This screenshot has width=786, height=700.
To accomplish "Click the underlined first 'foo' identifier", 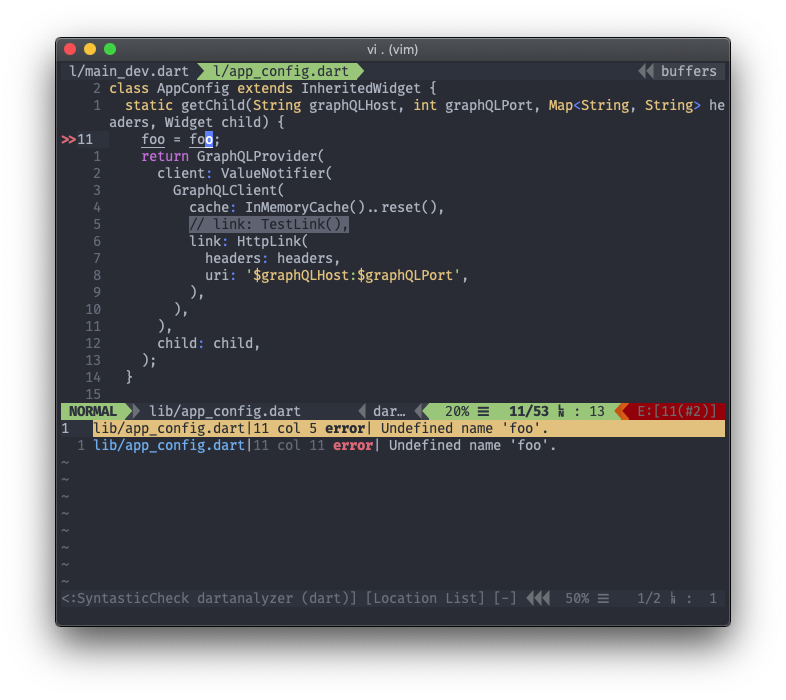I will 153,139.
